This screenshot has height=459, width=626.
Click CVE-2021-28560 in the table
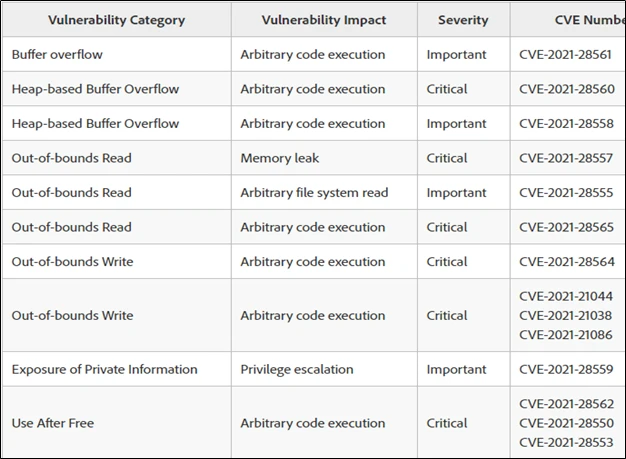tap(566, 89)
